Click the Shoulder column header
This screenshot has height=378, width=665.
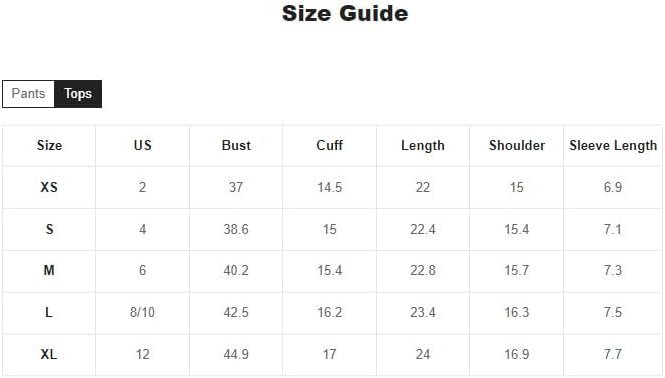pyautogui.click(x=517, y=146)
